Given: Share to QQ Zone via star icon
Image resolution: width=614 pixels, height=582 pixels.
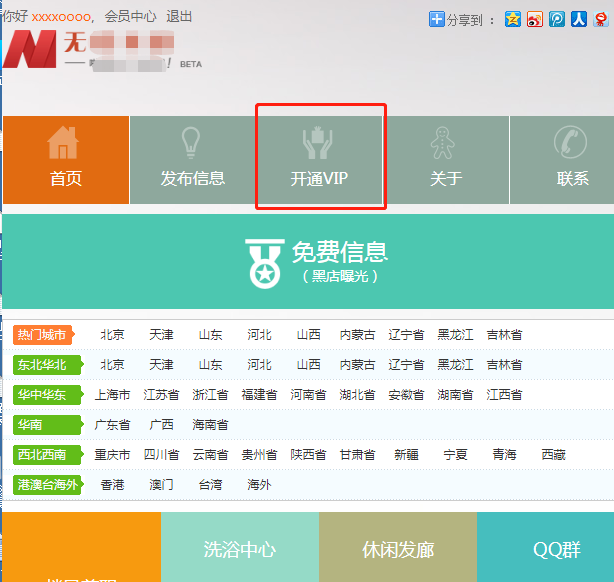Looking at the screenshot, I should click(x=513, y=19).
